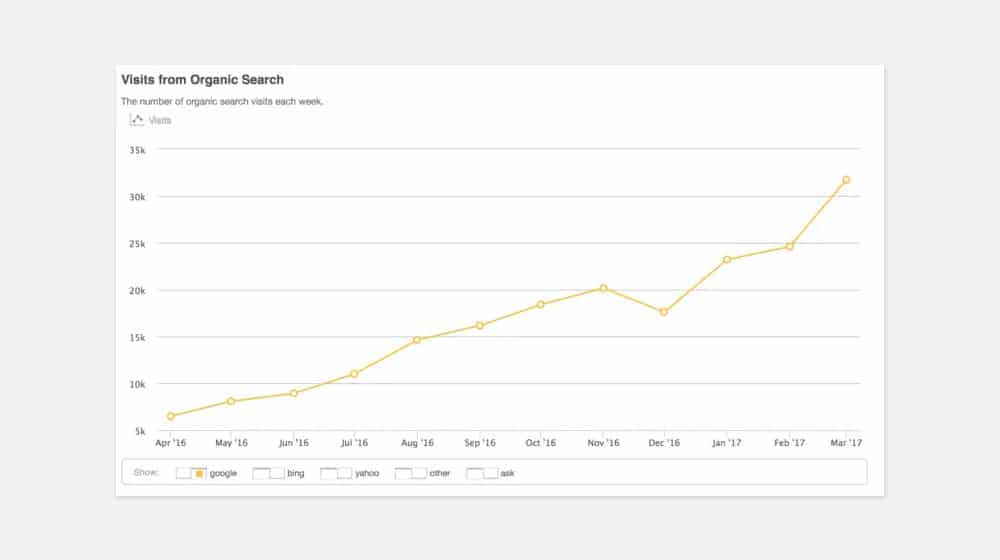Screen dimensions: 1000x560
Task: Select the Dec '16 dip data point
Action: 664,312
